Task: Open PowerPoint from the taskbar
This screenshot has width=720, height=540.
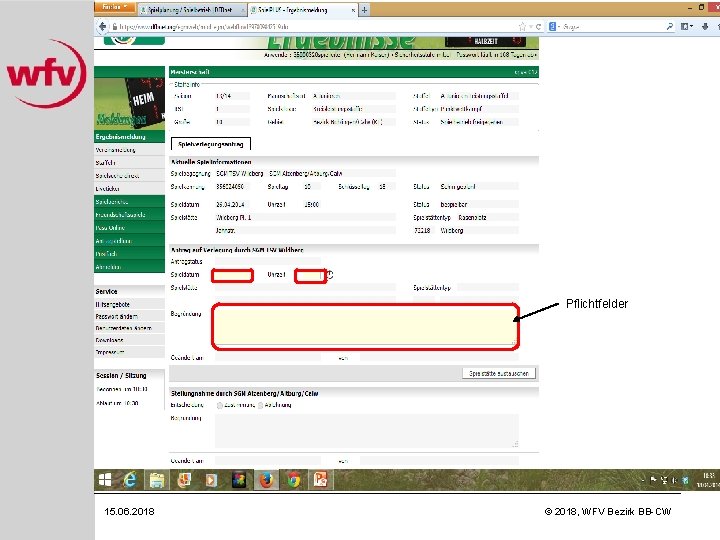Action: click(x=320, y=480)
